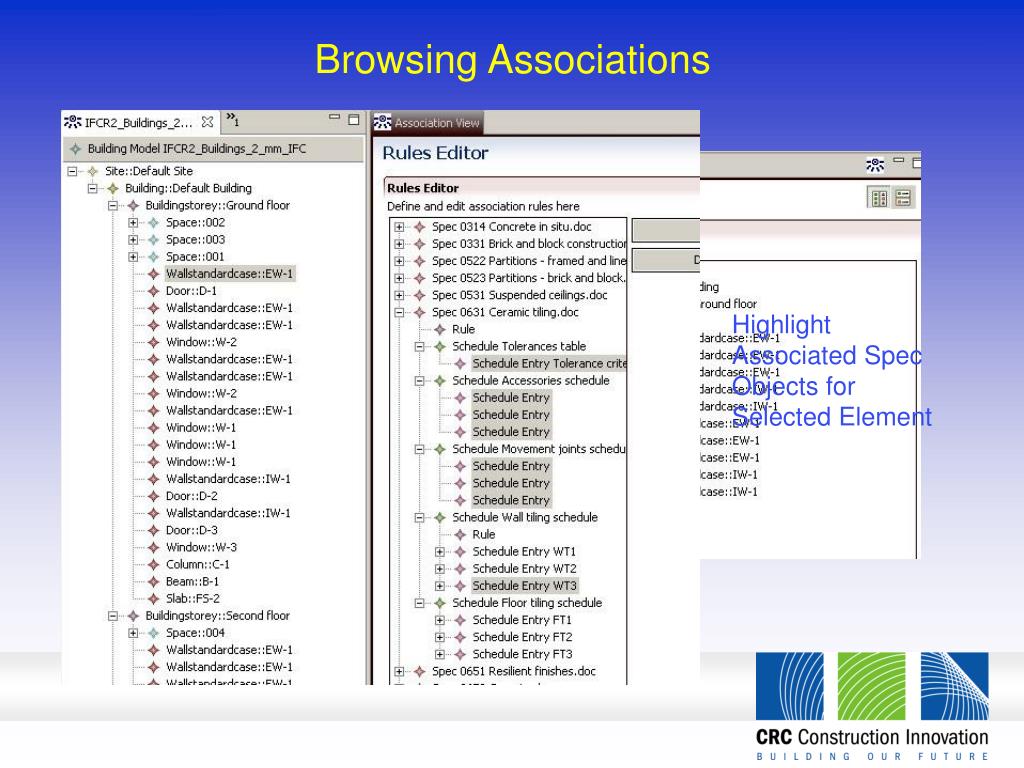Click the Site::Default Site icon
The height and width of the screenshot is (768, 1024).
coord(93,171)
